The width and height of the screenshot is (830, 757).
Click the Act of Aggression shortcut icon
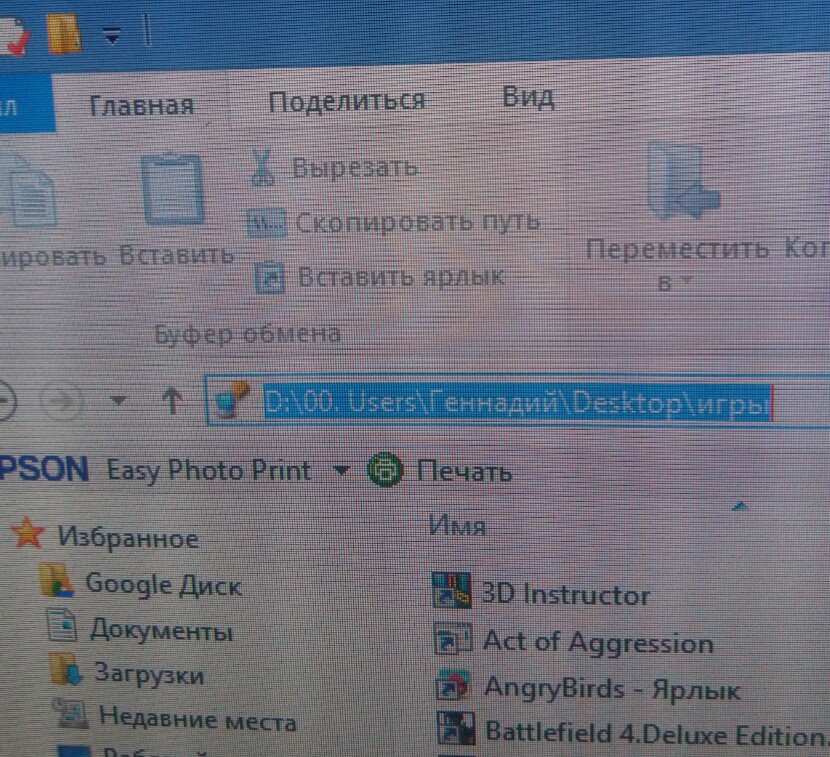(x=453, y=638)
